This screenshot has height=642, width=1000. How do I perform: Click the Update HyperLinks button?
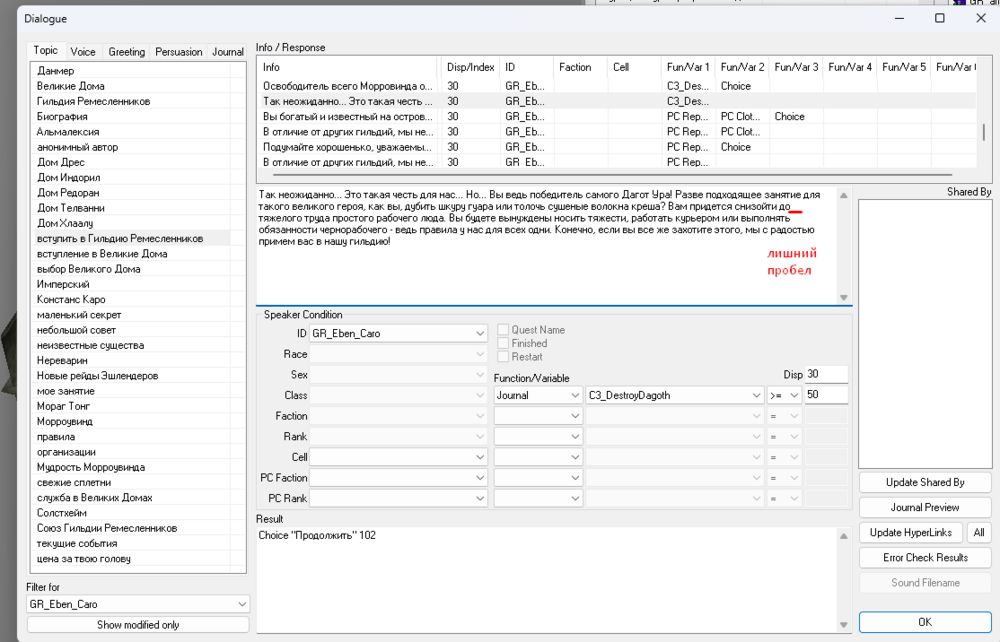[911, 532]
